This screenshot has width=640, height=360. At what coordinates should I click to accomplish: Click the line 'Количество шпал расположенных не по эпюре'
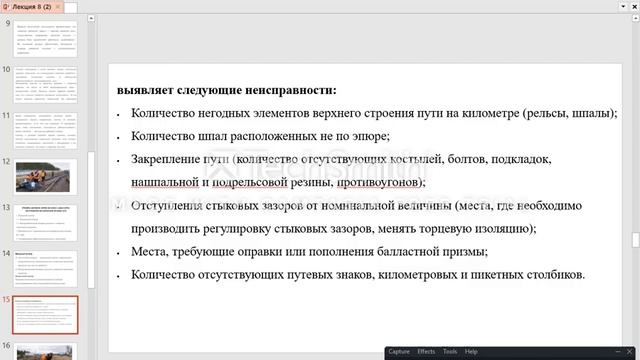260,136
